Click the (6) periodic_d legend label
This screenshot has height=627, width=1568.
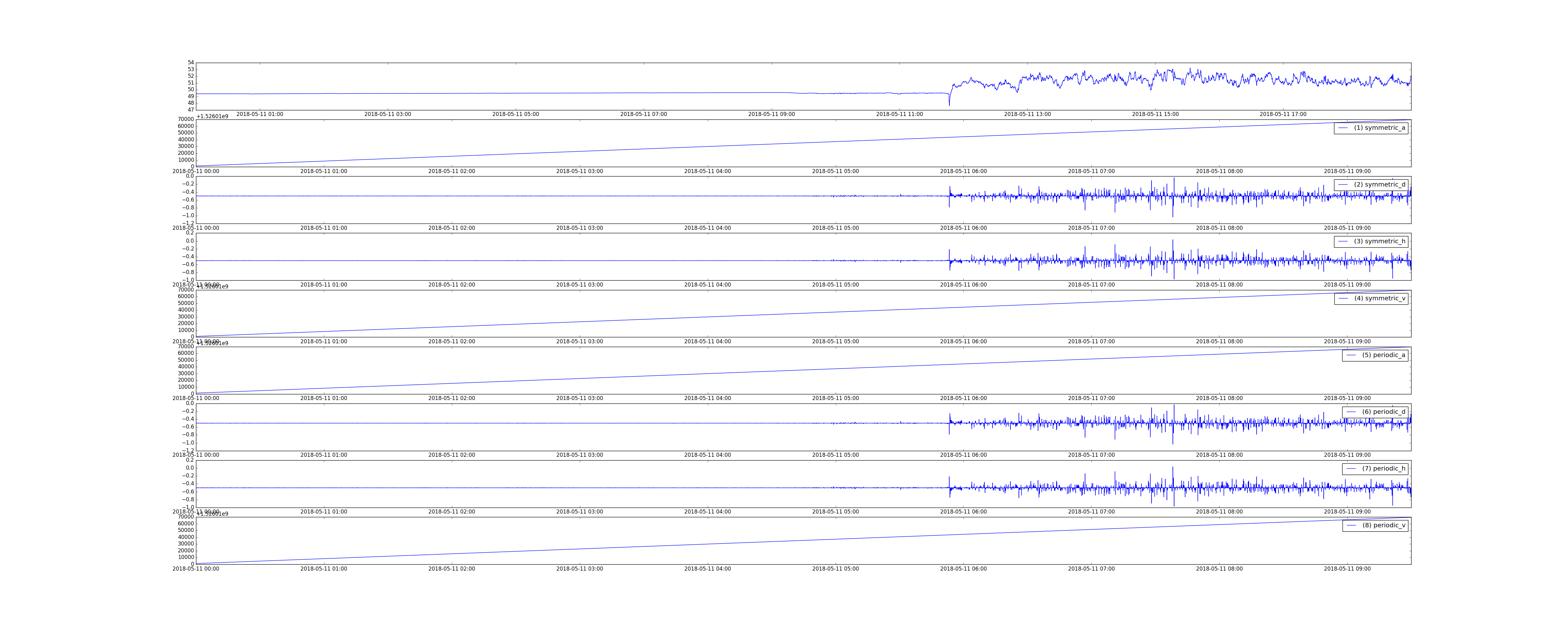[1384, 412]
